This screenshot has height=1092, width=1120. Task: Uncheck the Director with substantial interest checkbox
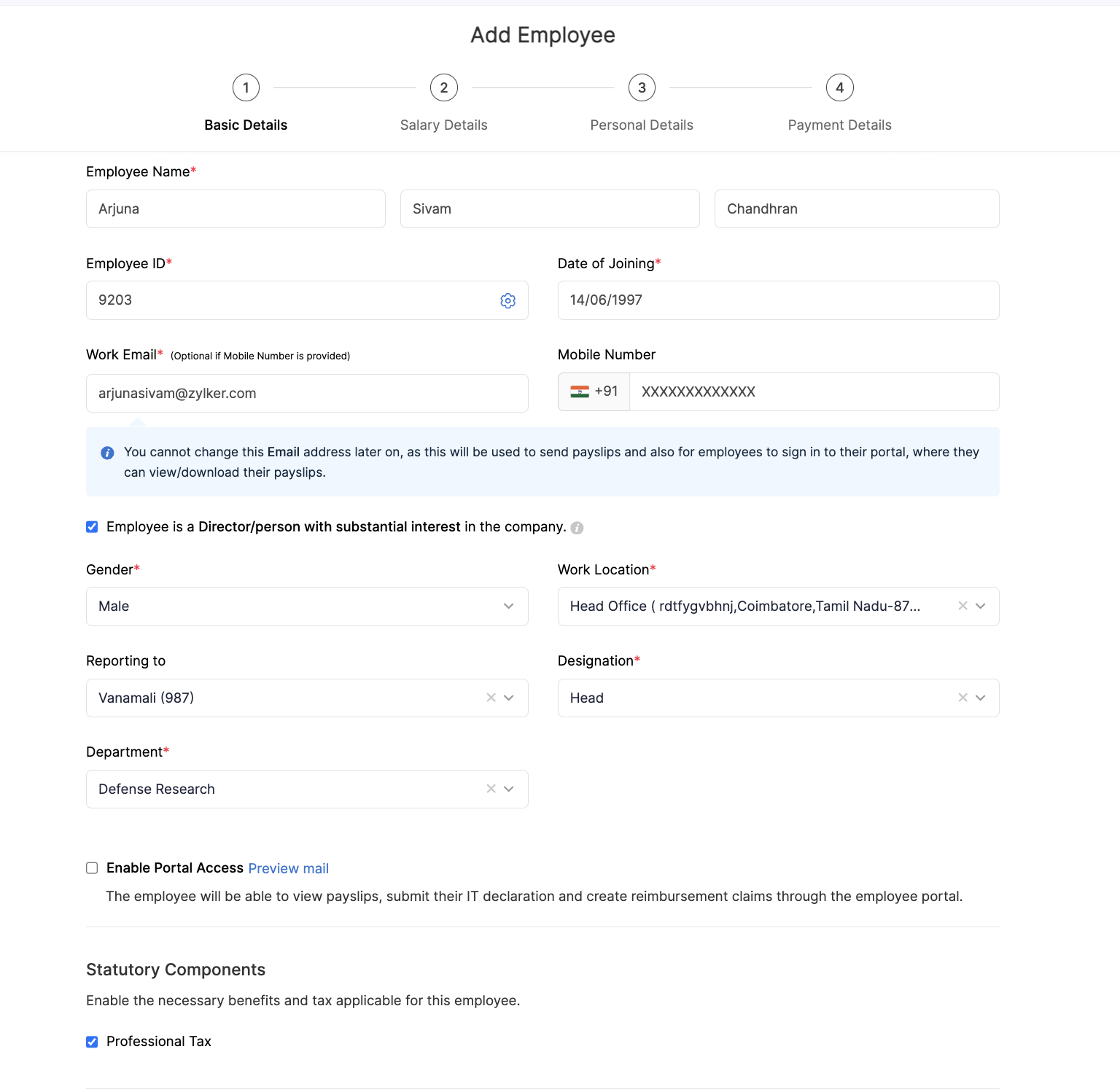coord(92,527)
